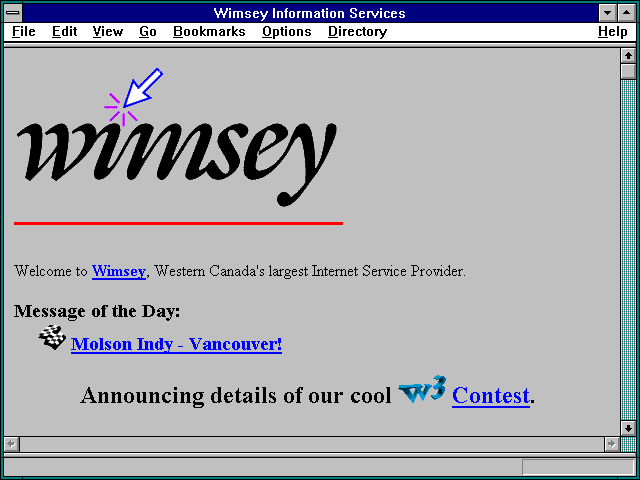Open the Help menu
Screen dimensions: 640x480
pyautogui.click(x=612, y=31)
